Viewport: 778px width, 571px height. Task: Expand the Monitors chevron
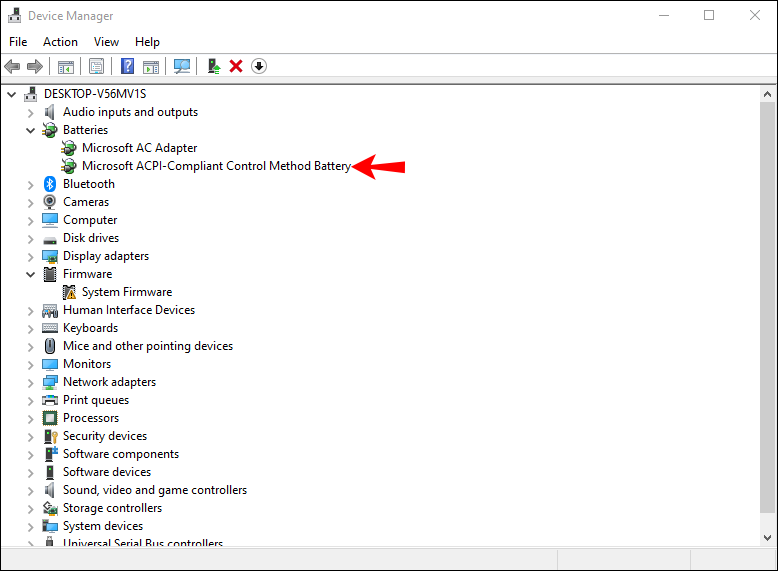tap(30, 365)
